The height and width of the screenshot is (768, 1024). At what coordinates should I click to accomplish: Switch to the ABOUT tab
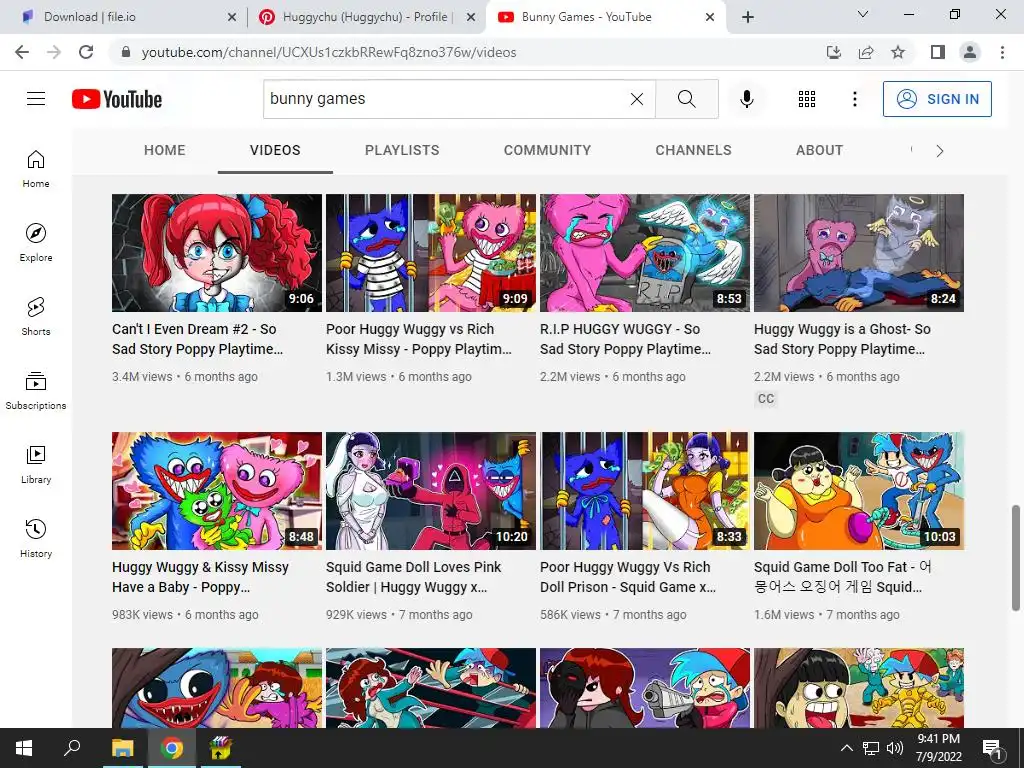point(820,150)
